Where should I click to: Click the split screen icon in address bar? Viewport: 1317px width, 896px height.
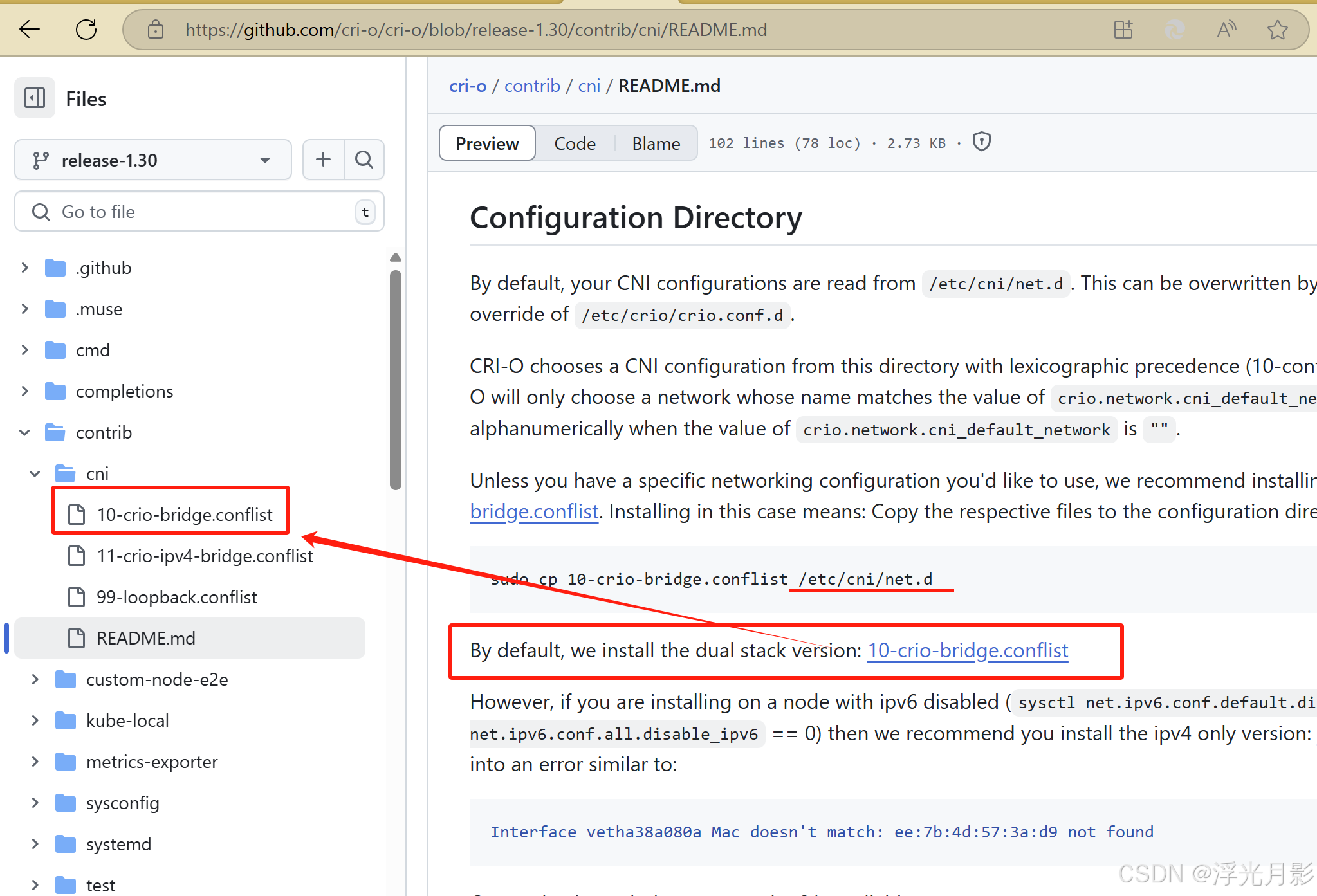[x=1123, y=30]
